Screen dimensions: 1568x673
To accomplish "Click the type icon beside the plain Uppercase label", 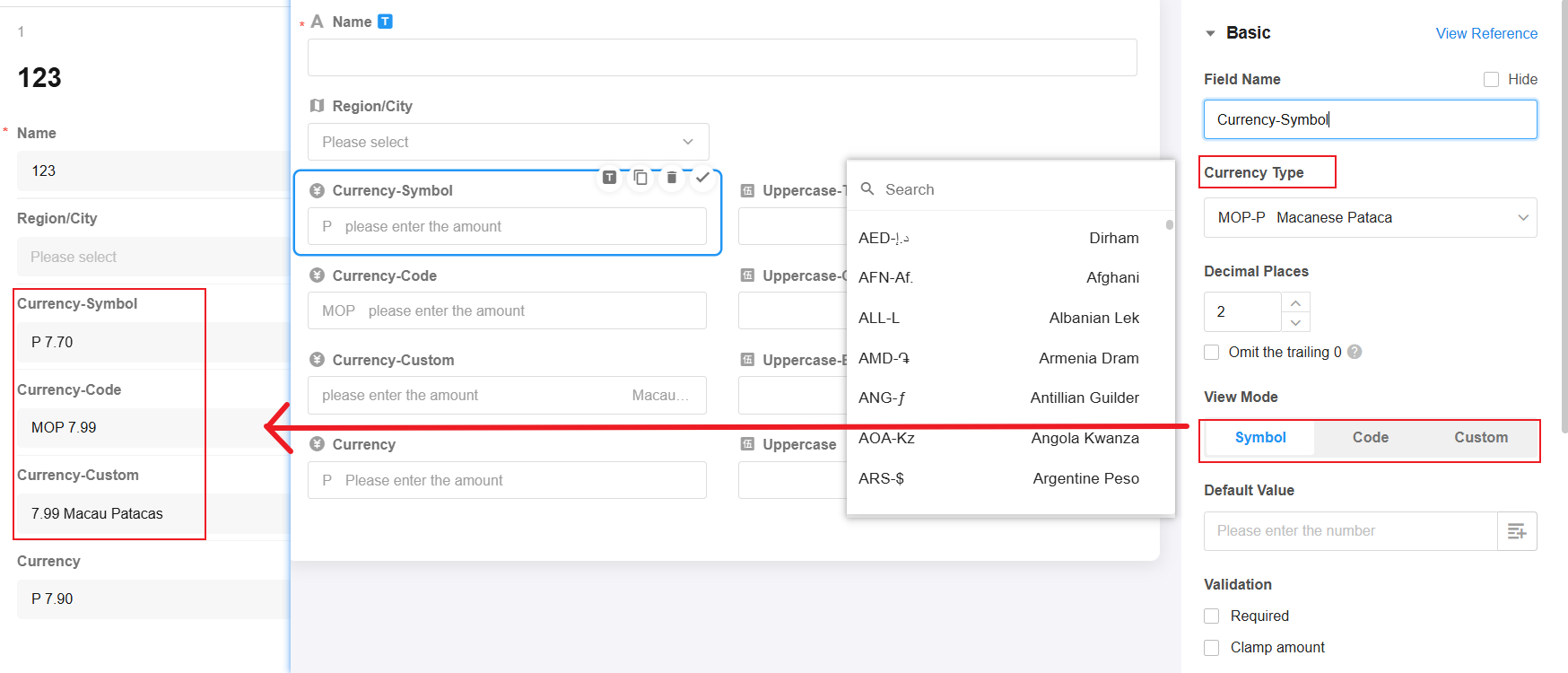I will coord(747,444).
